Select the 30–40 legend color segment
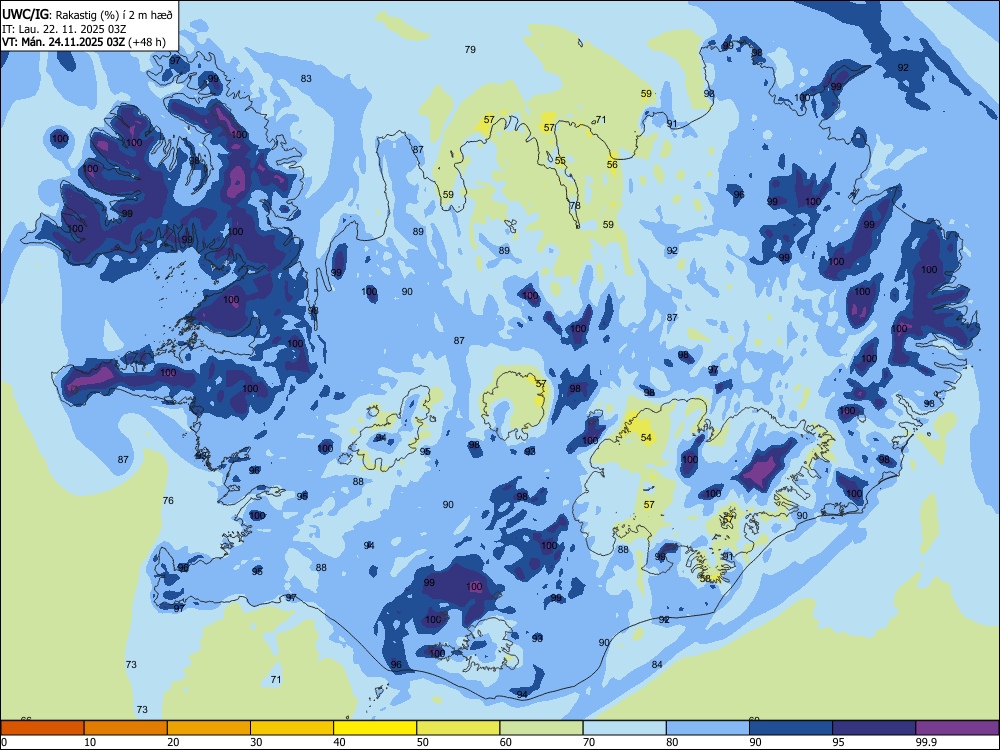This screenshot has width=1000, height=750. click(292, 728)
